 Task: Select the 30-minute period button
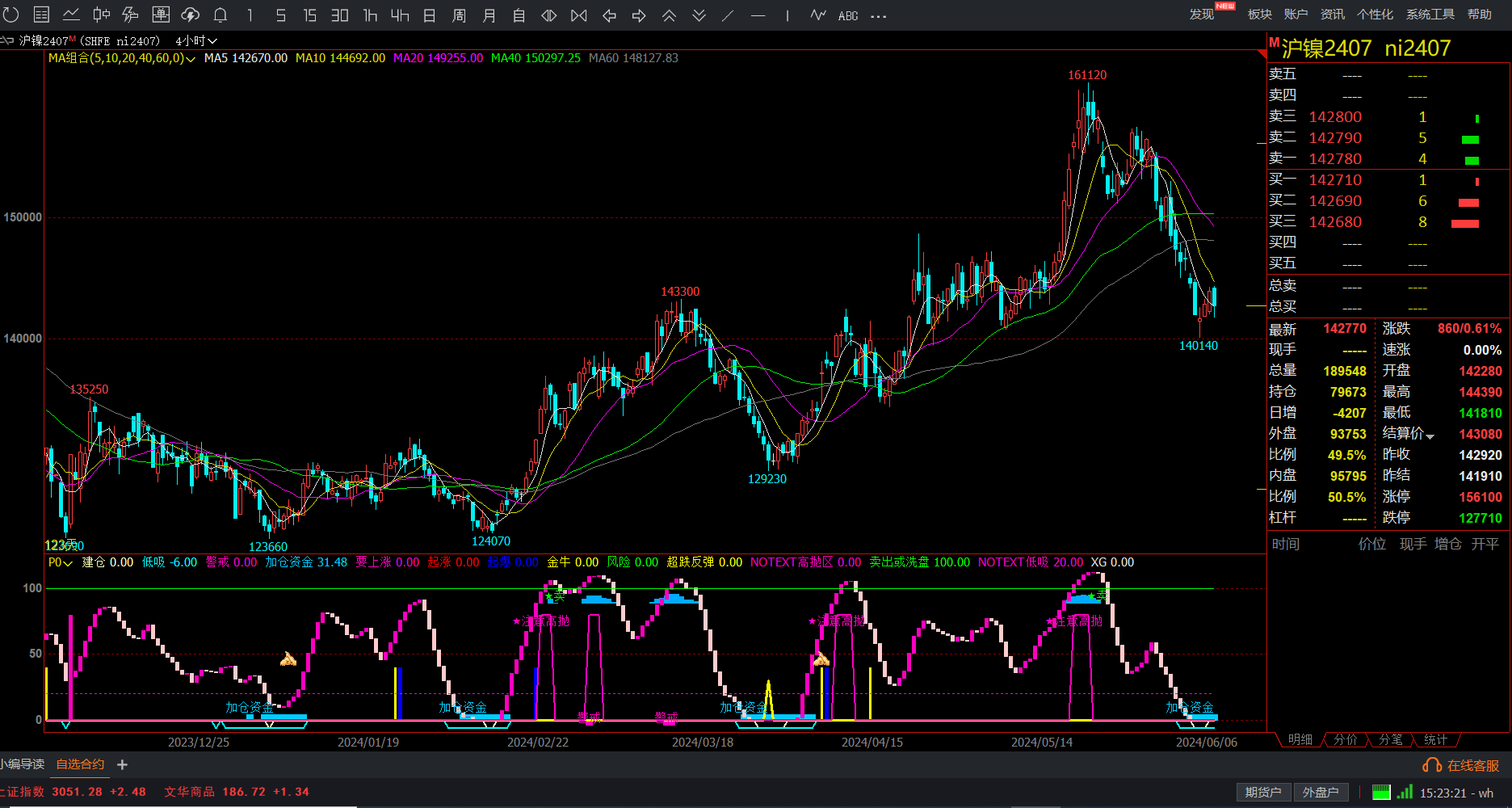click(339, 15)
